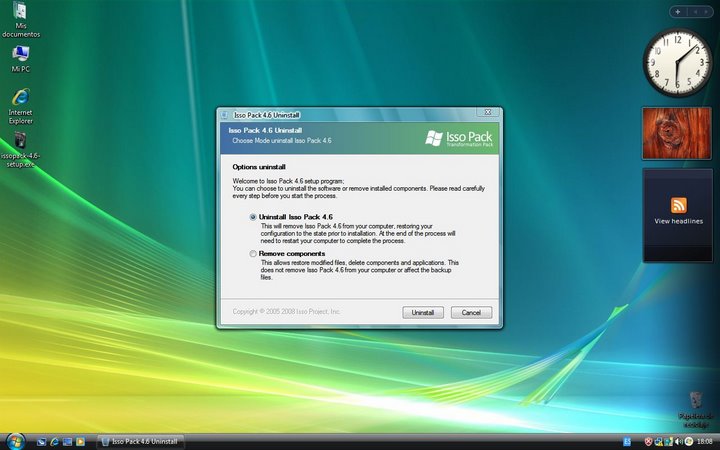Image resolution: width=720 pixels, height=450 pixels.
Task: Click the analog clock sidebar gadget
Action: (x=677, y=62)
